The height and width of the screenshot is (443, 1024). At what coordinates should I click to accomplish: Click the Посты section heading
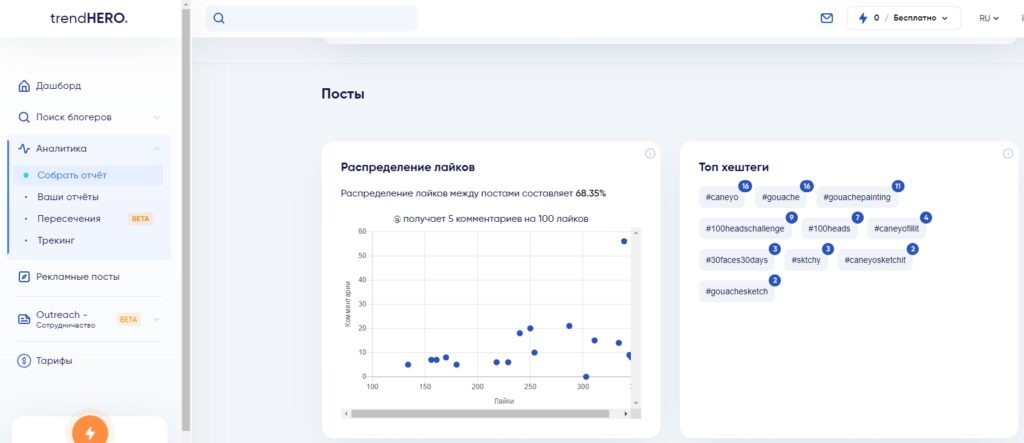[x=343, y=94]
